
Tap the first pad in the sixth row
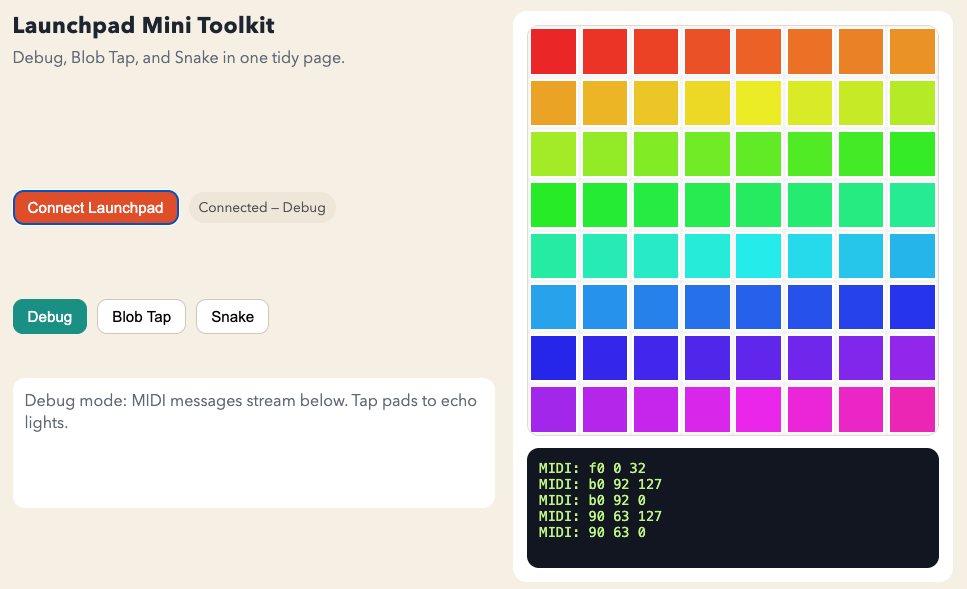pos(553,307)
